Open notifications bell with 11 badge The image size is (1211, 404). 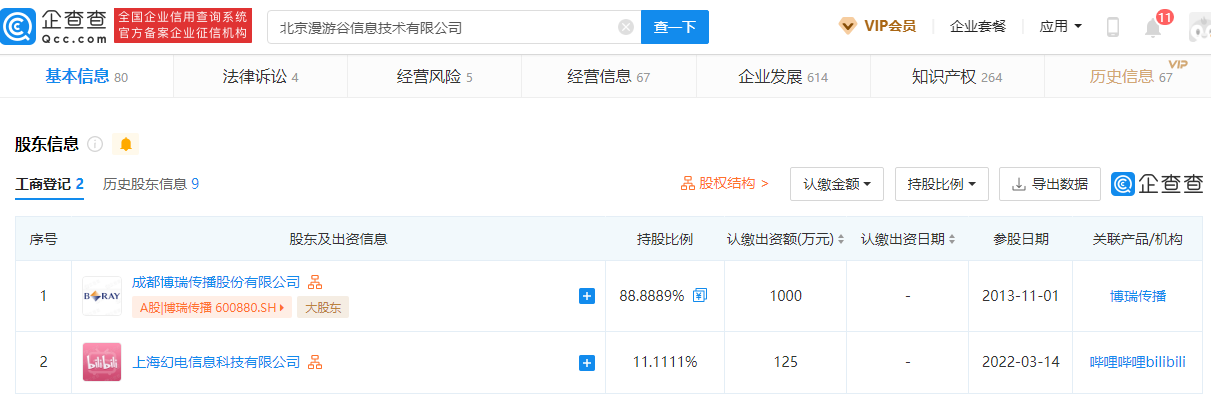point(1153,27)
